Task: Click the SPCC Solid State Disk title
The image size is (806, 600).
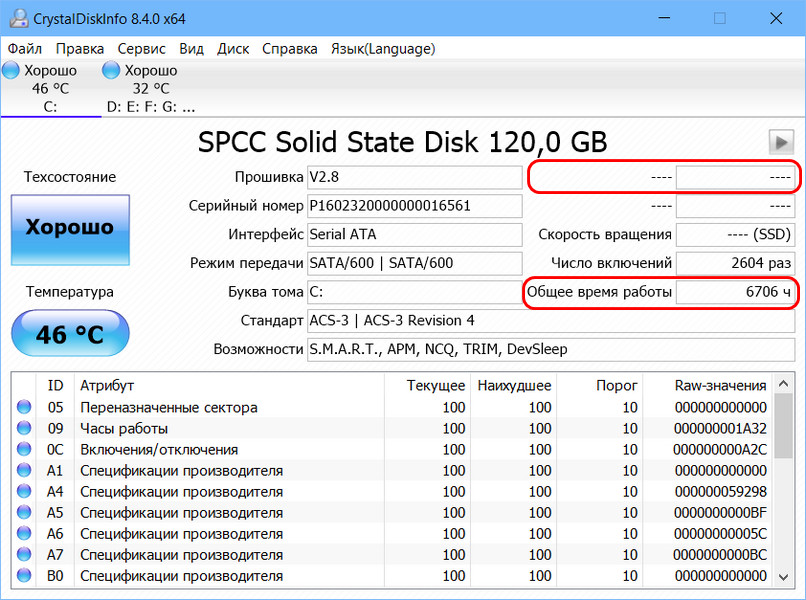Action: (x=402, y=142)
